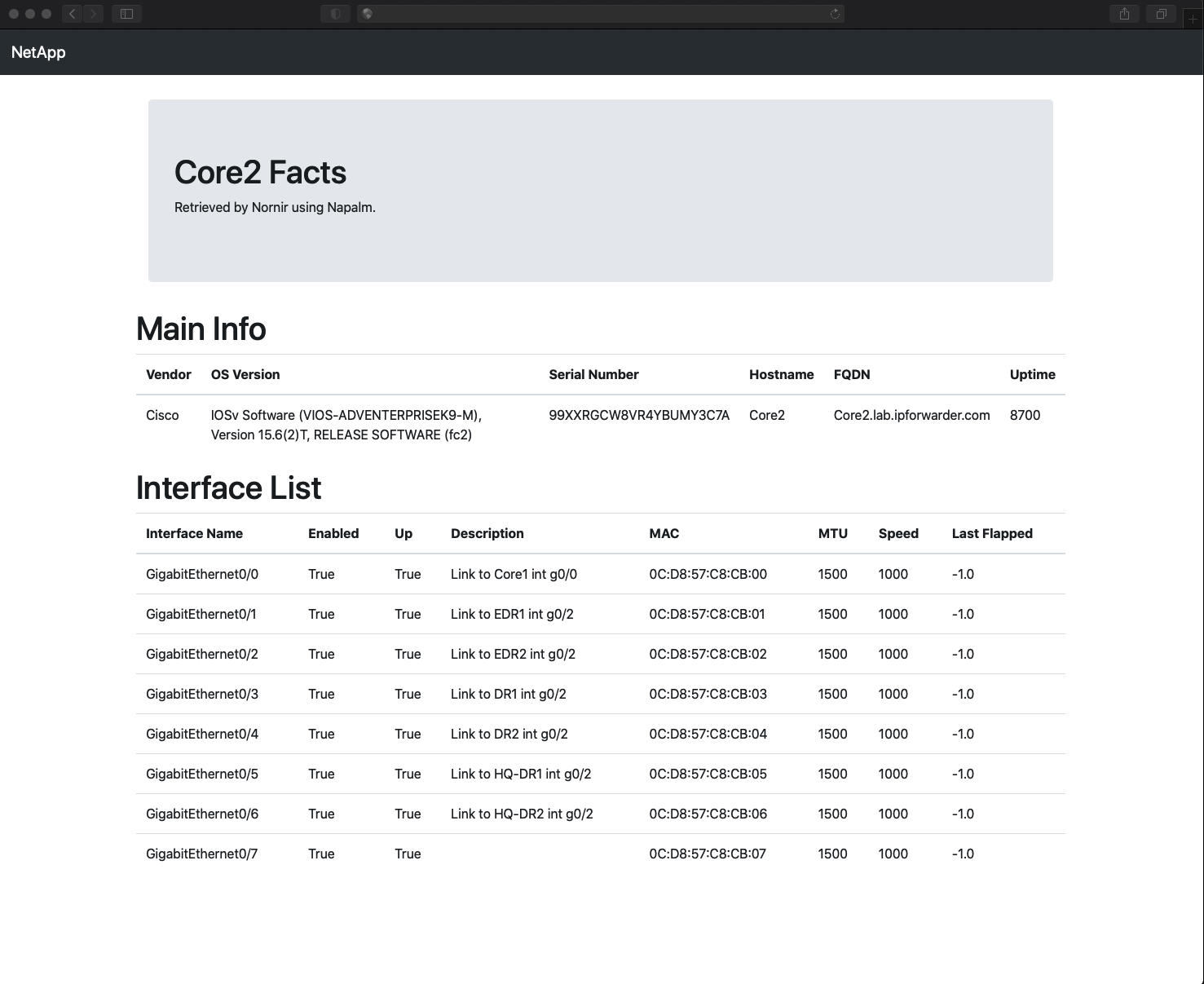The height and width of the screenshot is (984, 1204).
Task: Click the MAC column header
Action: pos(664,533)
